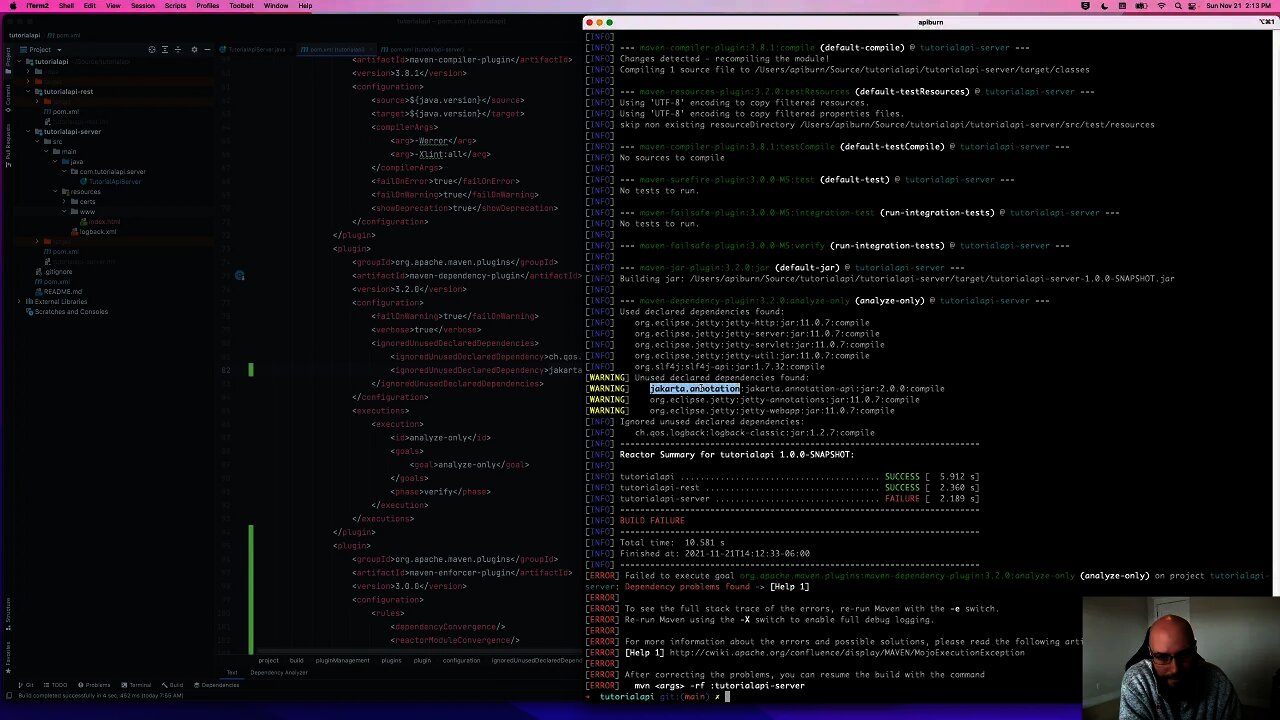Click the gutter icon beside maven-dependency-plugin line
1280x720 pixels.
point(239,276)
